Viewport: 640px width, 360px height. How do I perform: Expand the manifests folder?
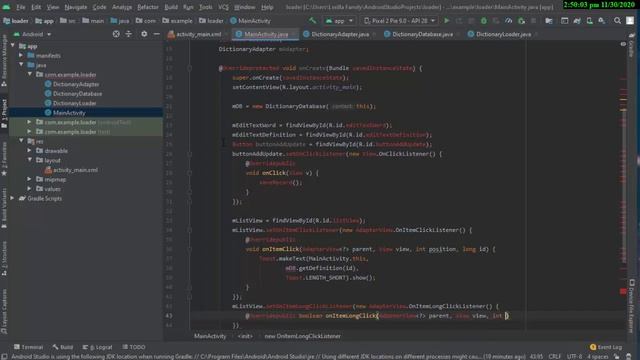tap(21, 56)
